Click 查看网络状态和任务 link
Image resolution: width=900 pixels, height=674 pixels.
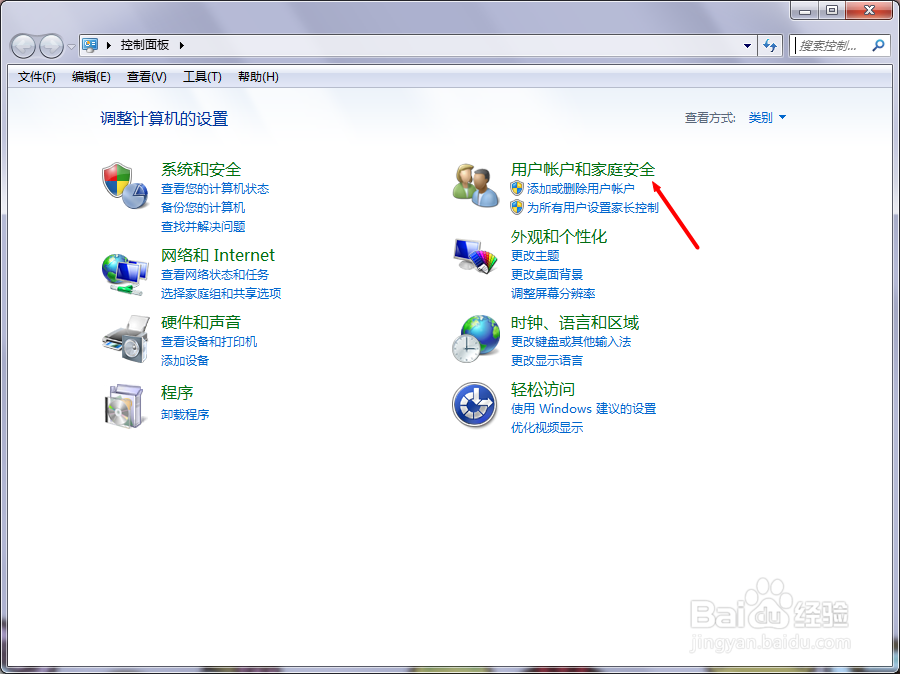pos(215,274)
